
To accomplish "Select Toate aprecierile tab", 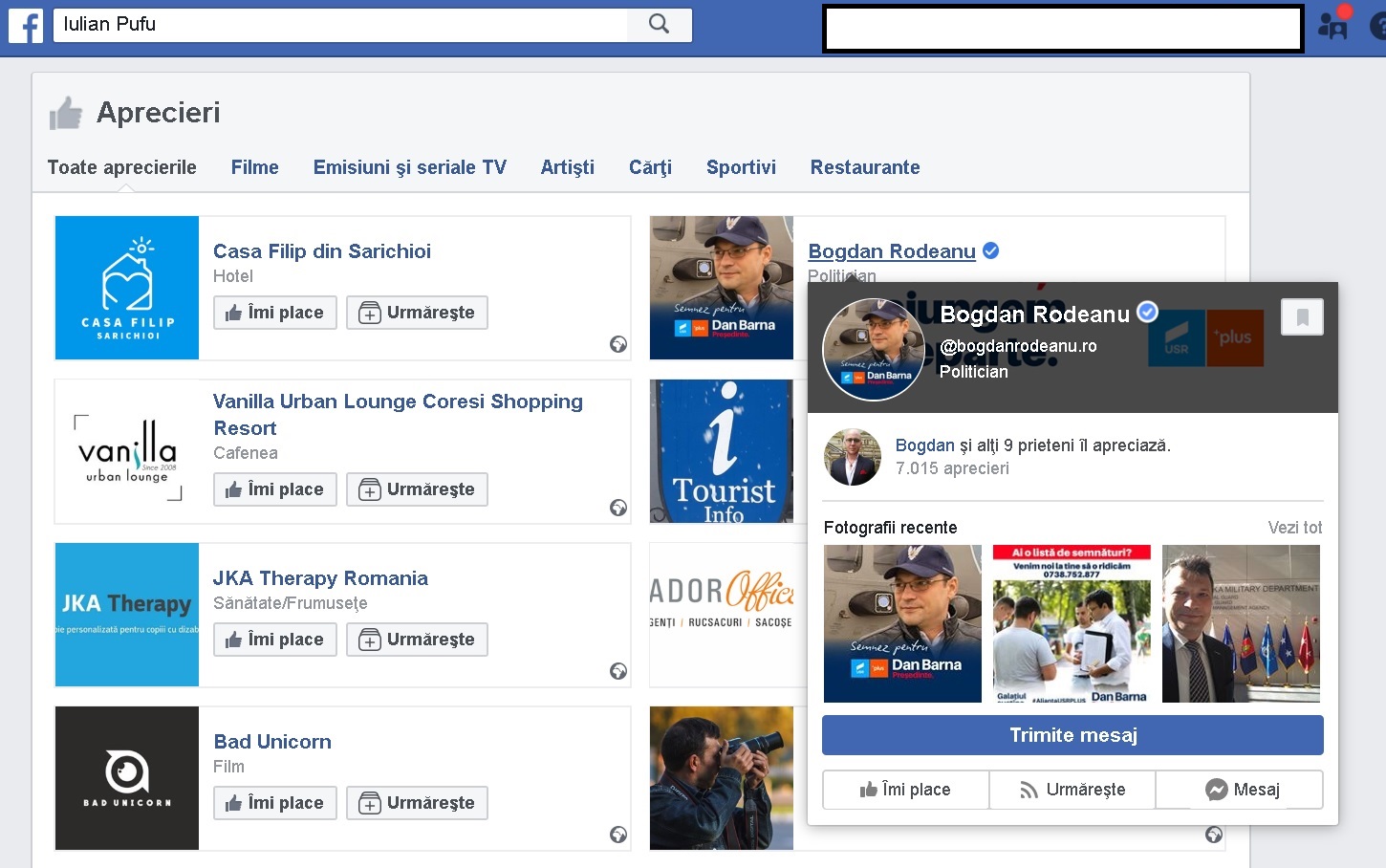I will tap(122, 167).
